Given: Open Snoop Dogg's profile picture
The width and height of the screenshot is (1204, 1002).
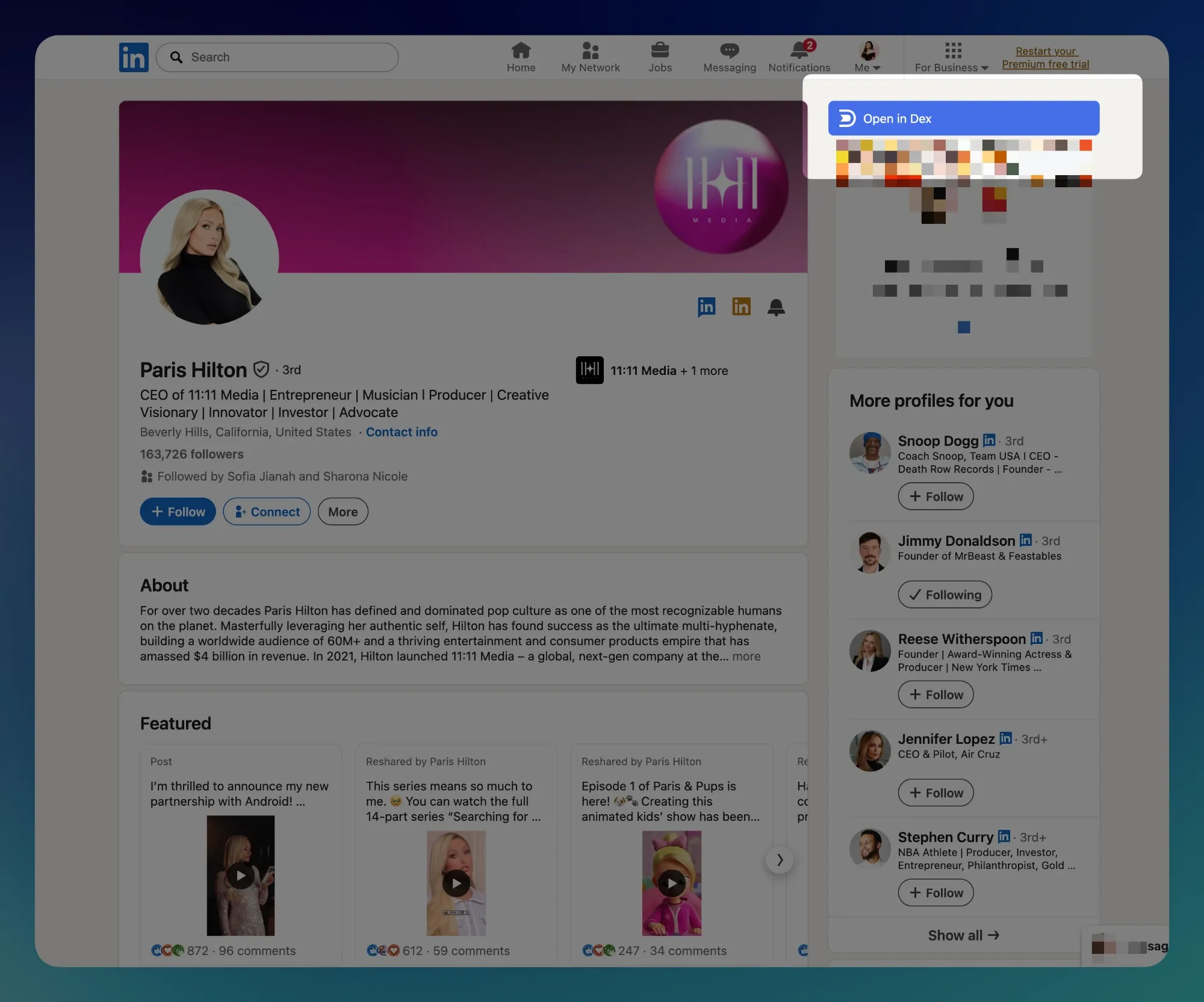Looking at the screenshot, I should (x=870, y=453).
